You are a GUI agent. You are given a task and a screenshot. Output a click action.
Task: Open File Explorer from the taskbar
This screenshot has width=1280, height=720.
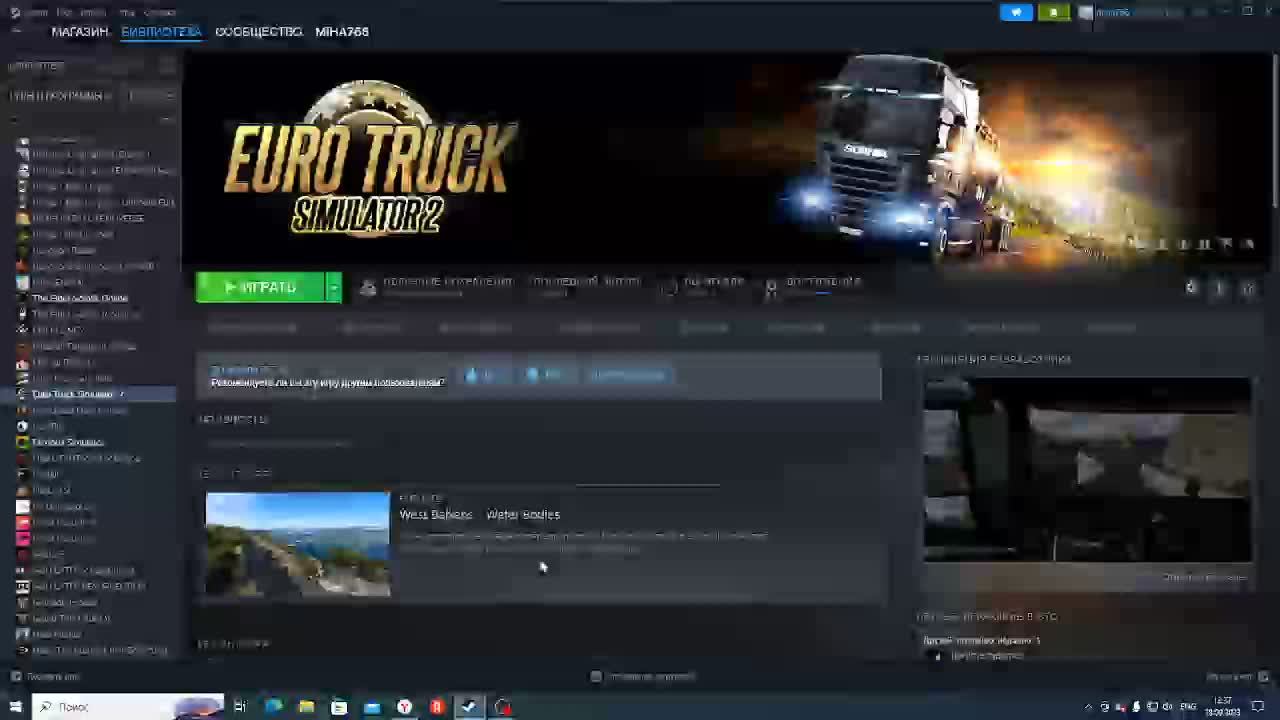click(306, 707)
